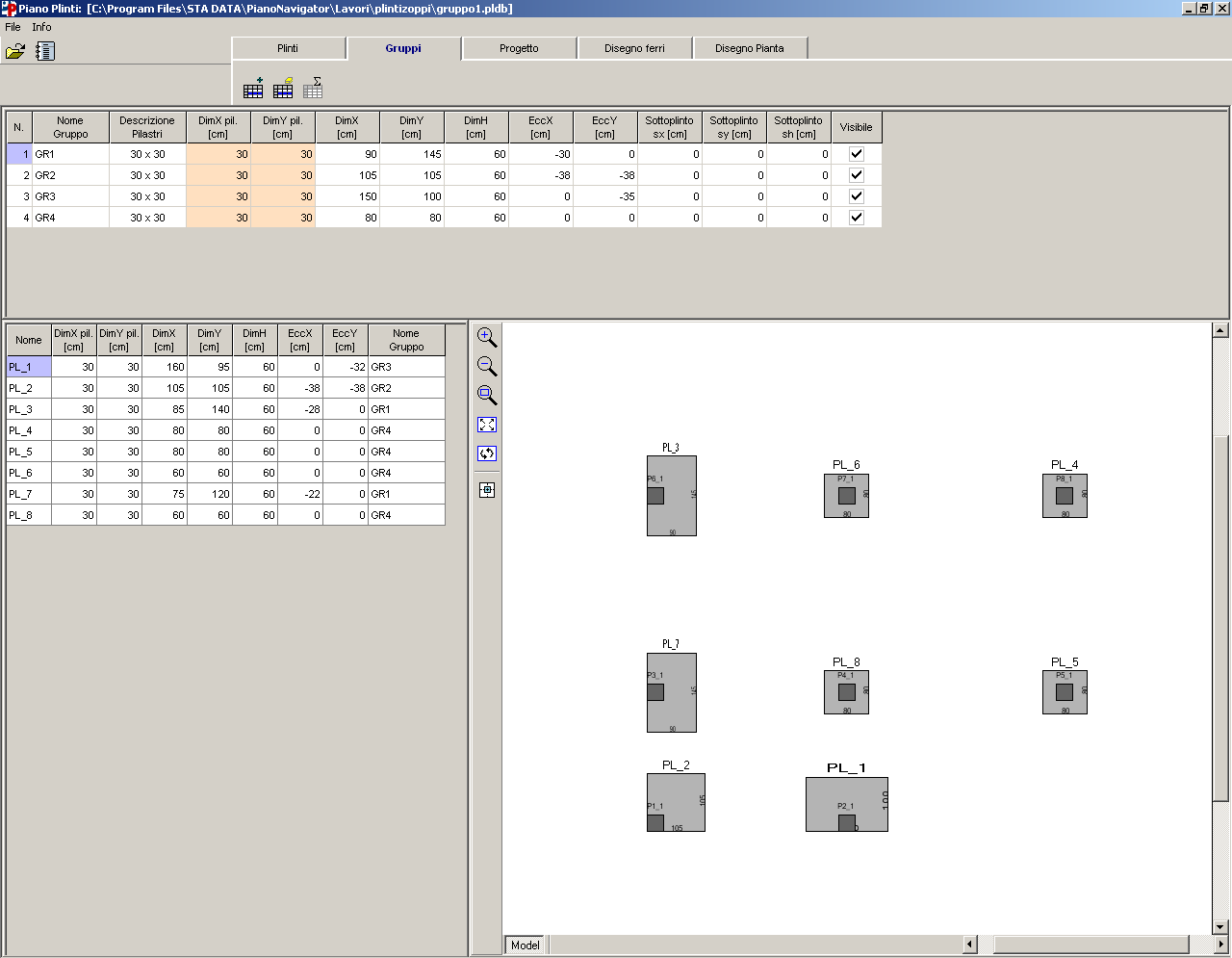The height and width of the screenshot is (958, 1232).
Task: Uncheck the Visibile checkbox for GR4
Action: click(857, 218)
